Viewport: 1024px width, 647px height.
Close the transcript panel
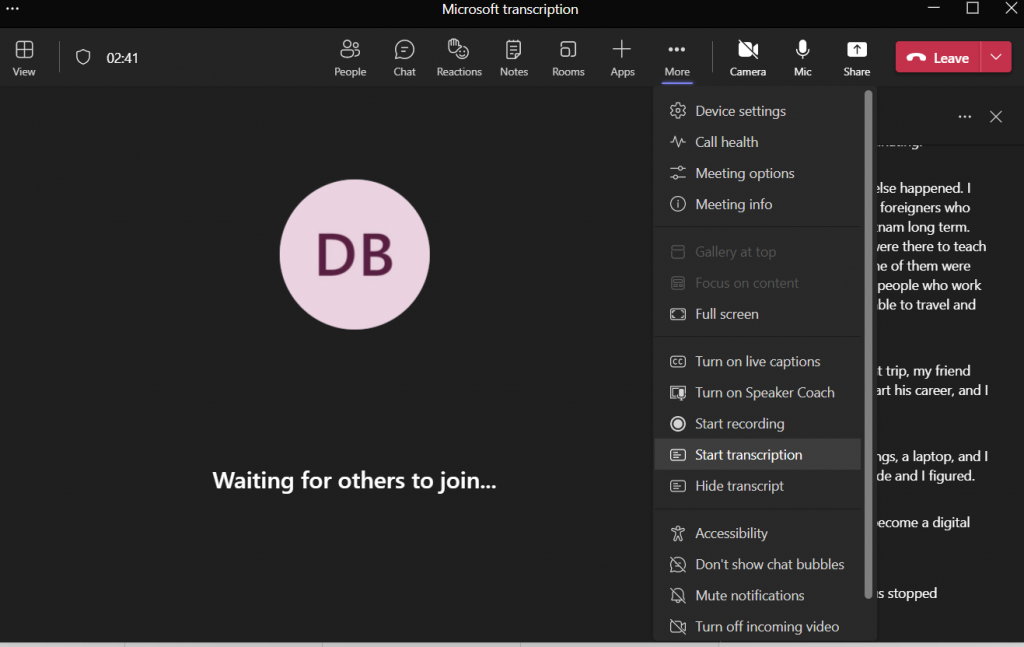(x=996, y=117)
